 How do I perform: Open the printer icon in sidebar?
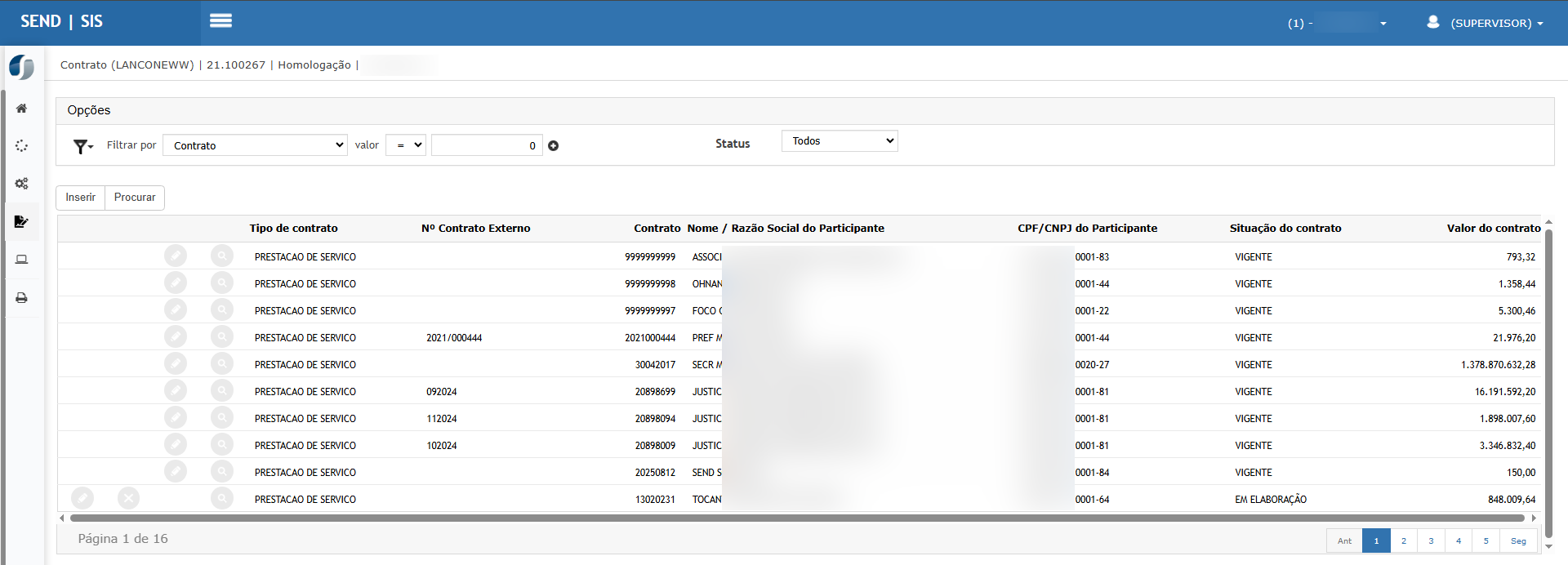[22, 298]
